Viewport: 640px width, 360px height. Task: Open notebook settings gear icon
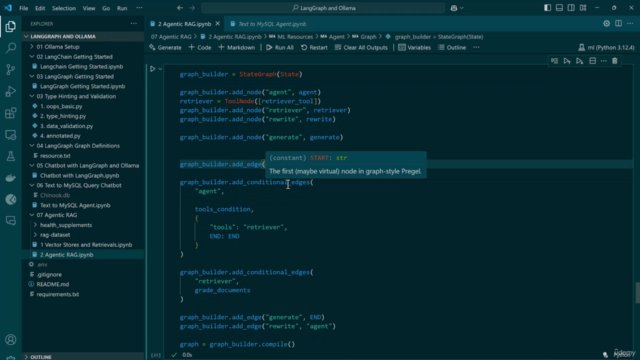[x=607, y=24]
